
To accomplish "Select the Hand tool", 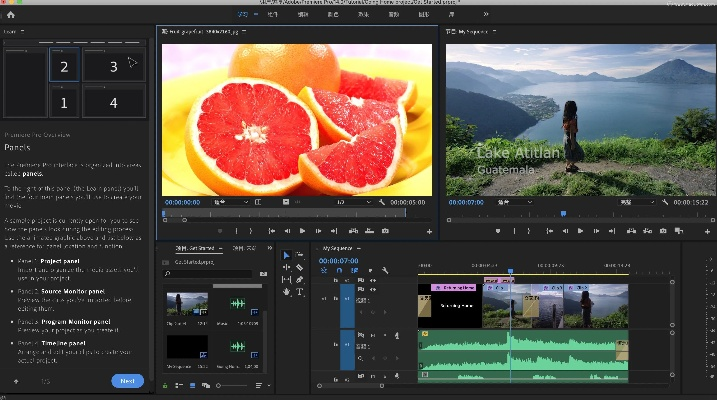I will click(x=286, y=291).
